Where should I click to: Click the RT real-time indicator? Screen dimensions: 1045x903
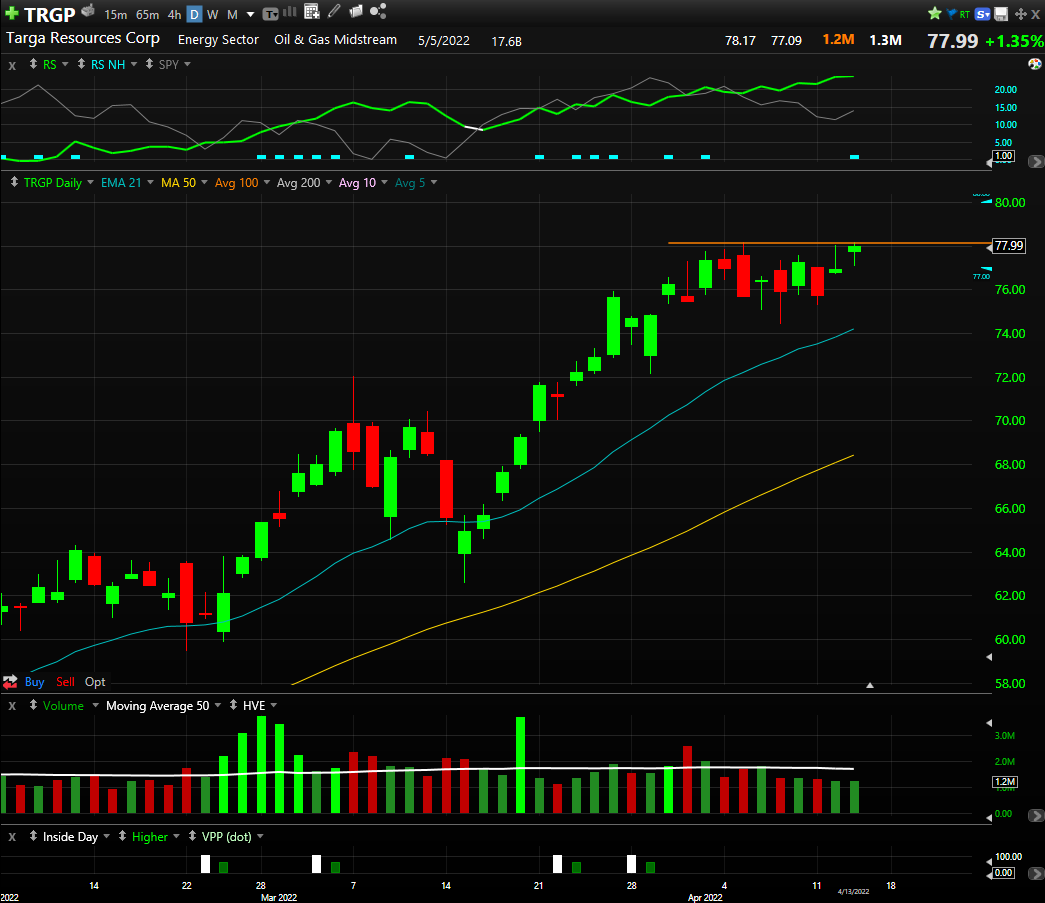pos(964,14)
